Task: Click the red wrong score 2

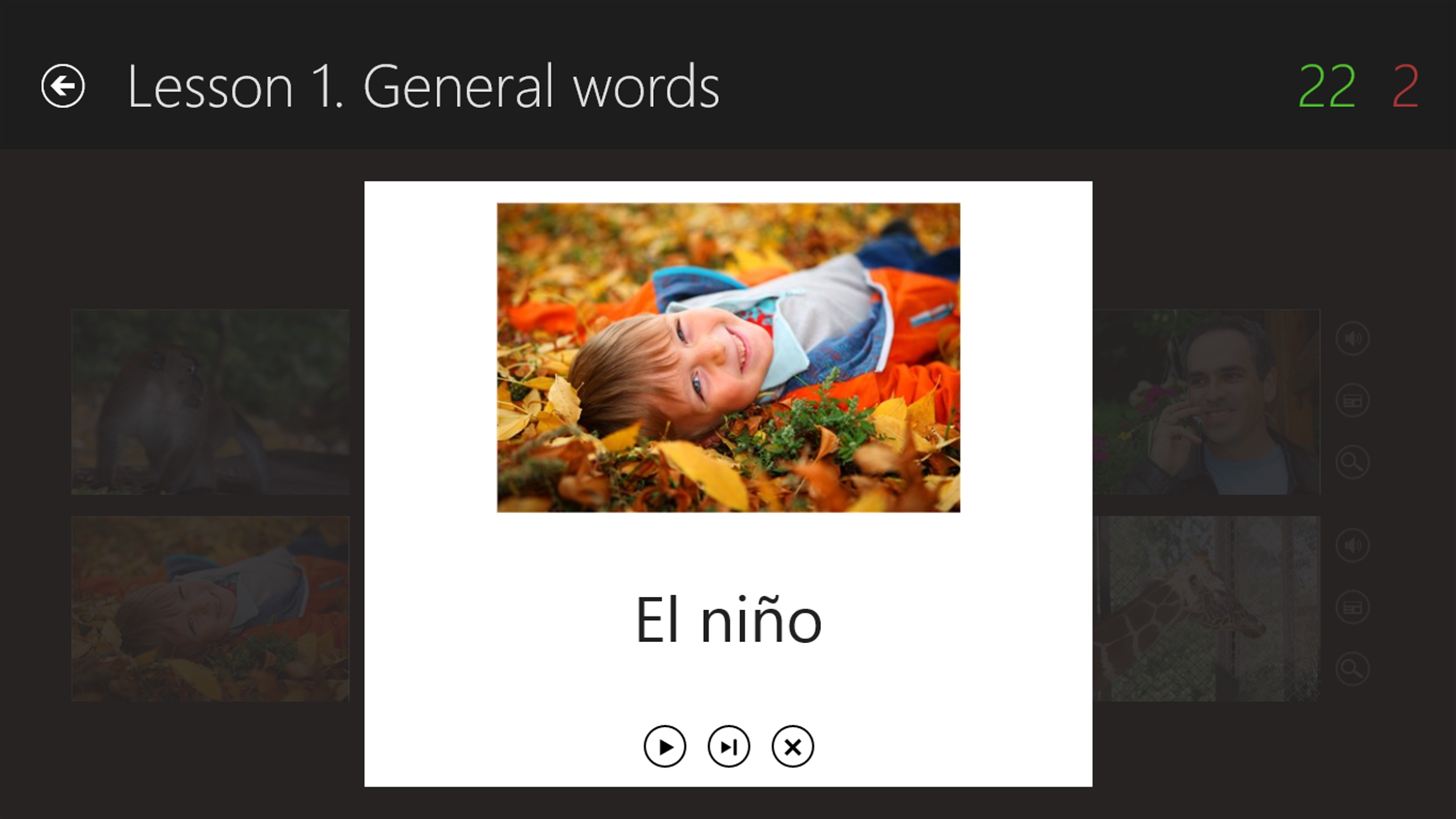Action: point(1405,86)
